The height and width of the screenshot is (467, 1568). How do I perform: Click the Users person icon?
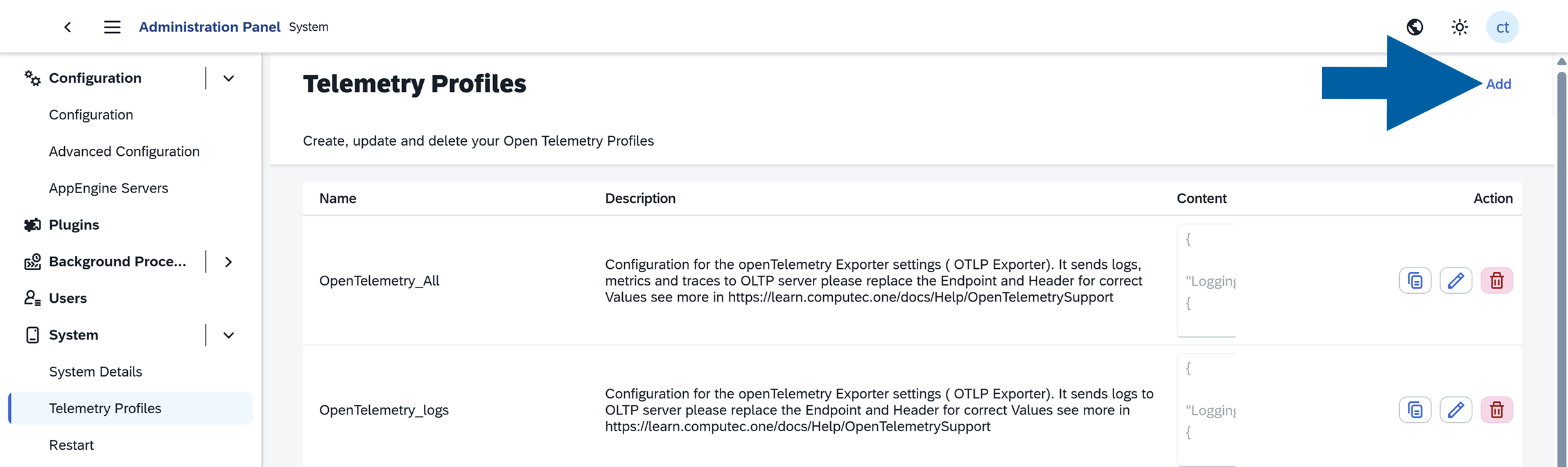[32, 298]
